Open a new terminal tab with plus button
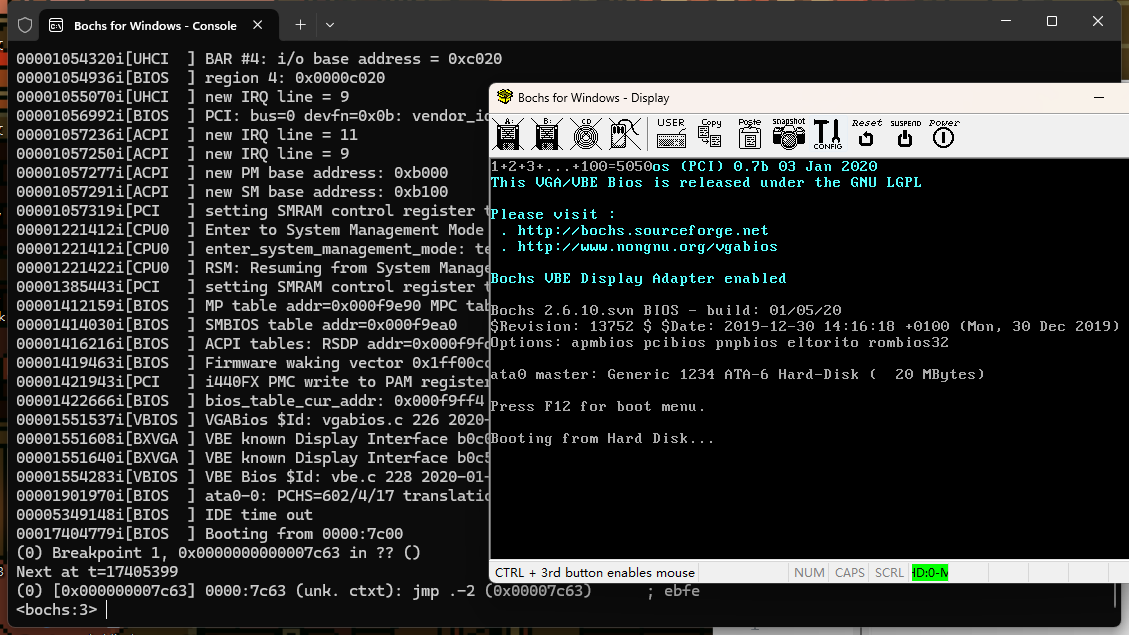 [x=300, y=25]
